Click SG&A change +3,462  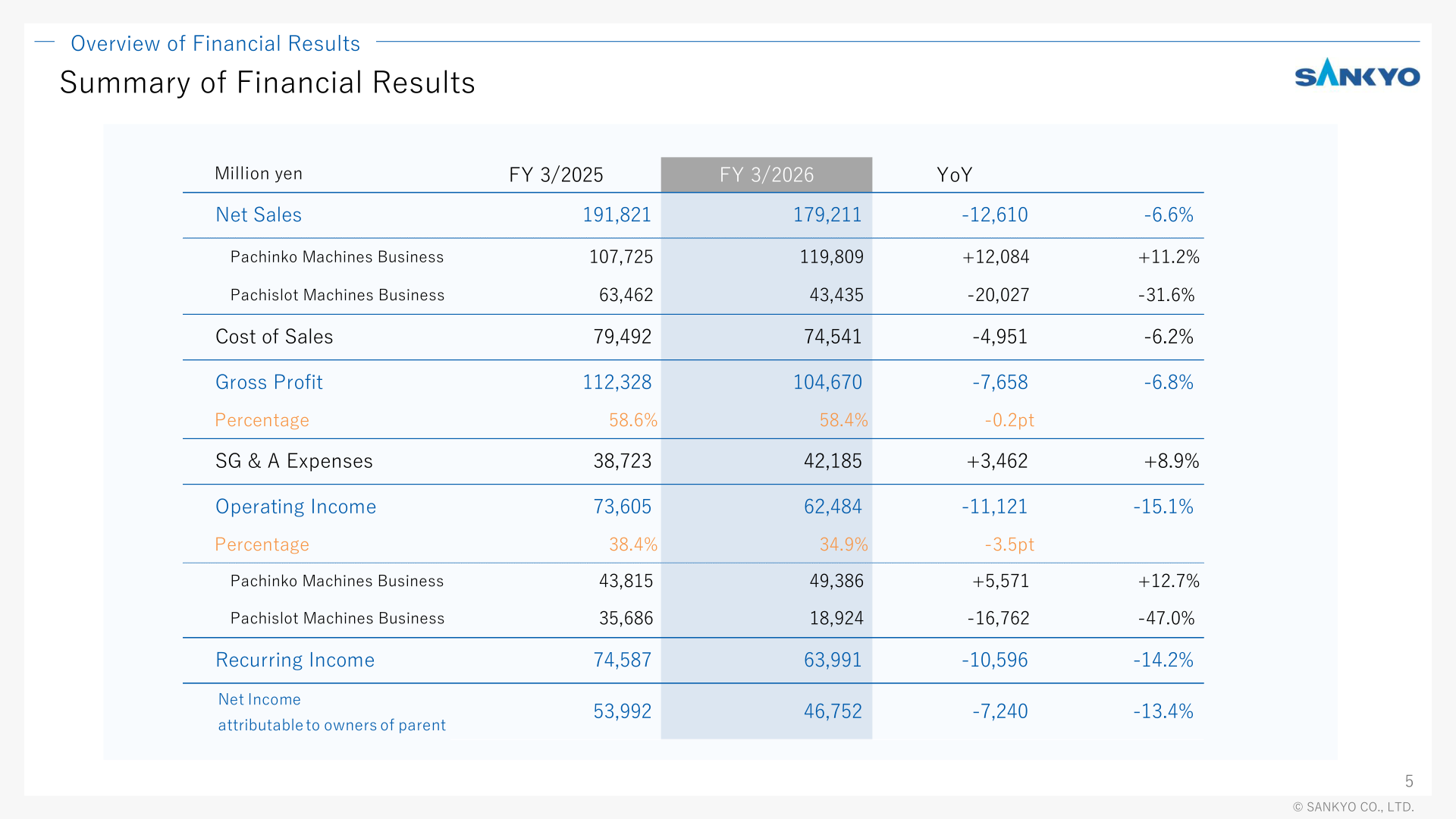point(997,461)
